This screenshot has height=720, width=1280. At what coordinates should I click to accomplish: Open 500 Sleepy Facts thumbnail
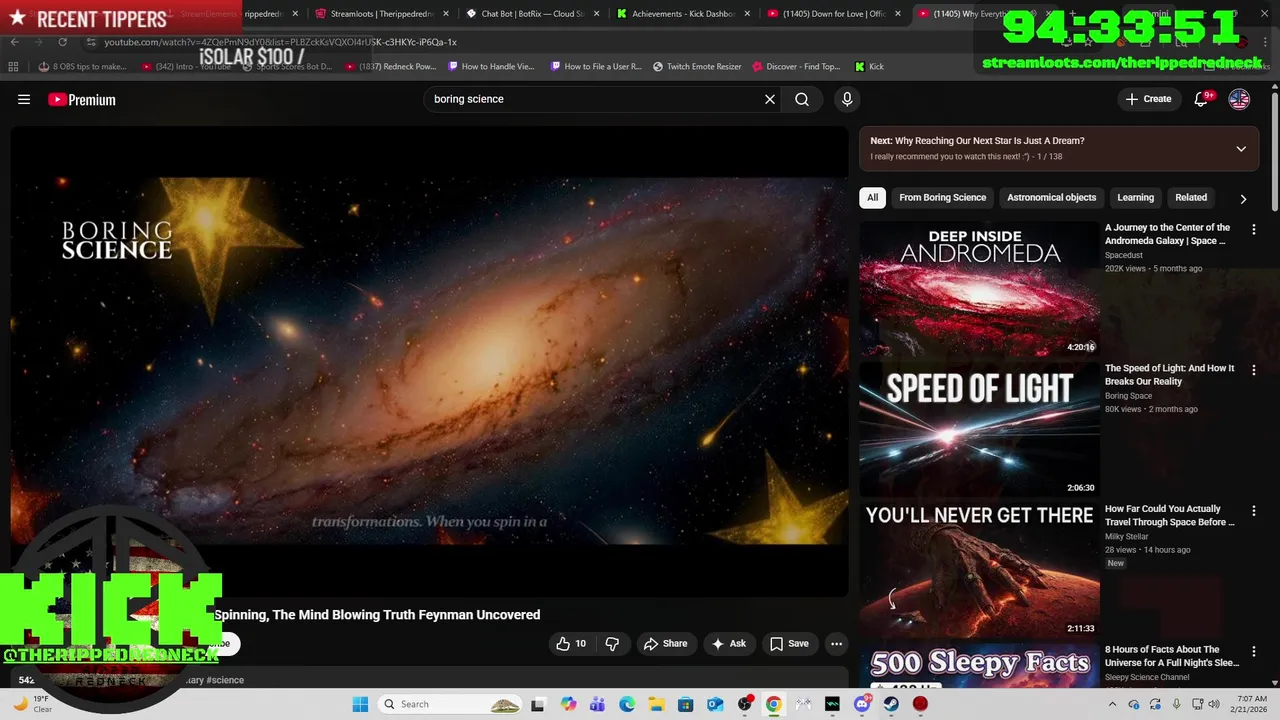979,666
